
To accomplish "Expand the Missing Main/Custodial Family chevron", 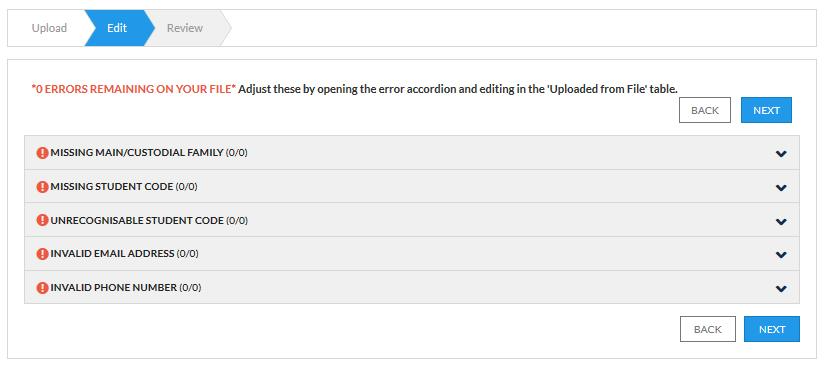I will 781,153.
